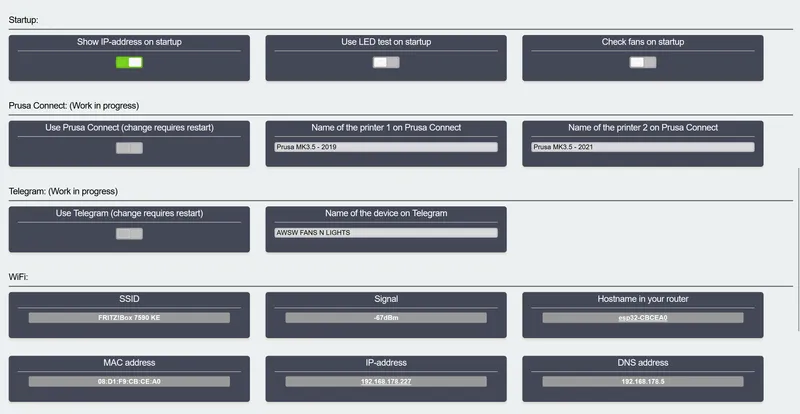
Task: Click the 'MAC address' card title
Action: coord(129,363)
